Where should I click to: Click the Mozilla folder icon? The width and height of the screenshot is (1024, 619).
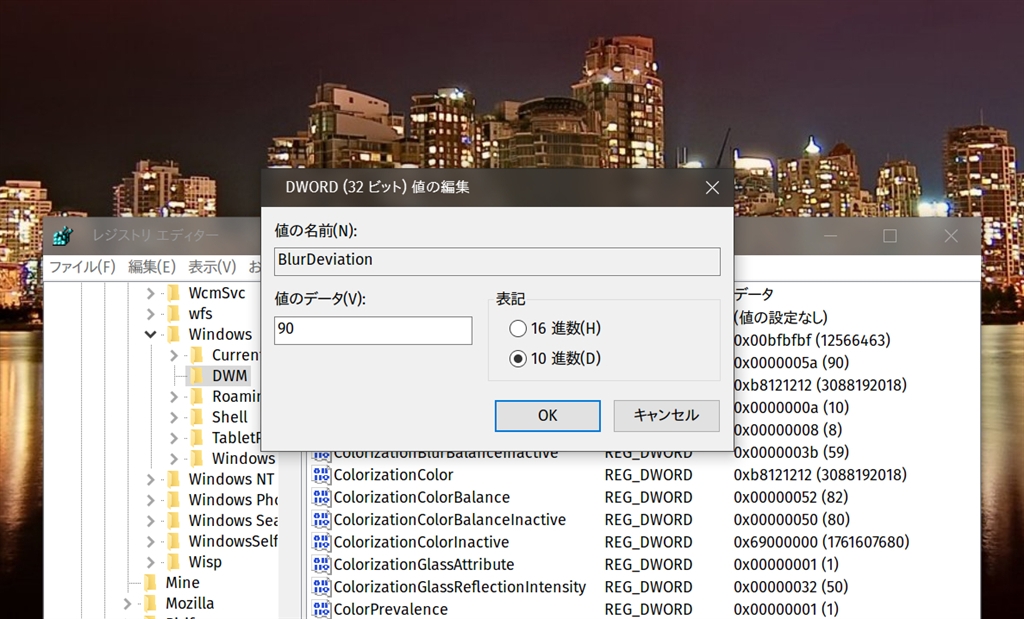coord(150,603)
